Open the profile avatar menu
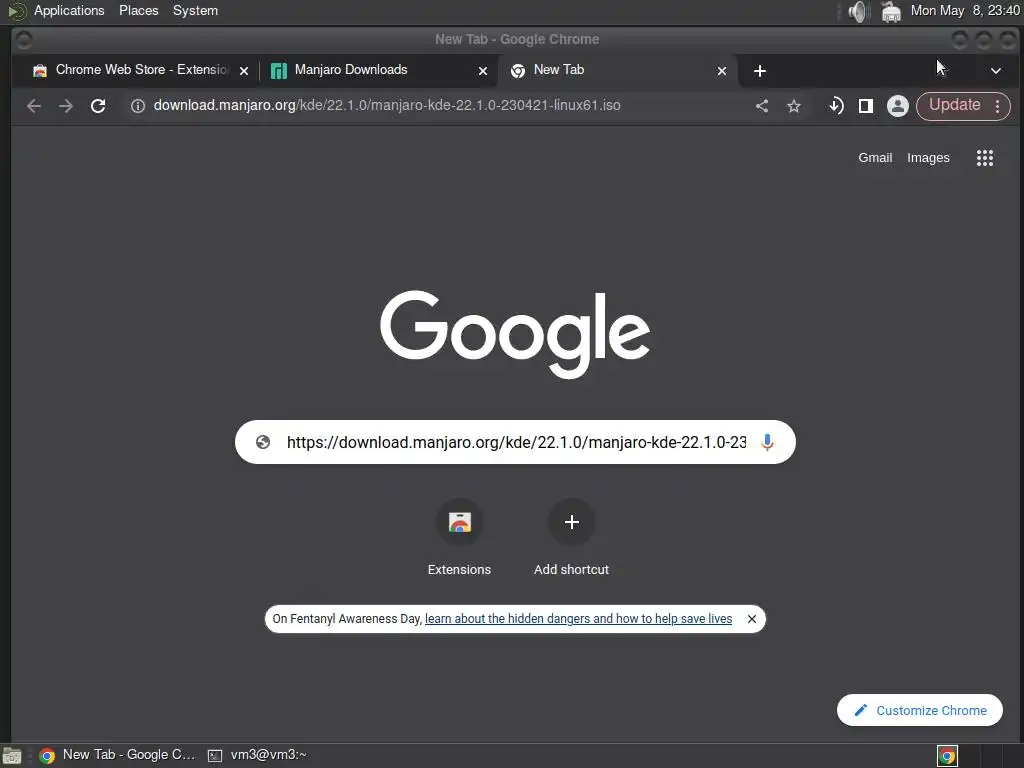Screen dimensions: 1024x768 pos(898,106)
